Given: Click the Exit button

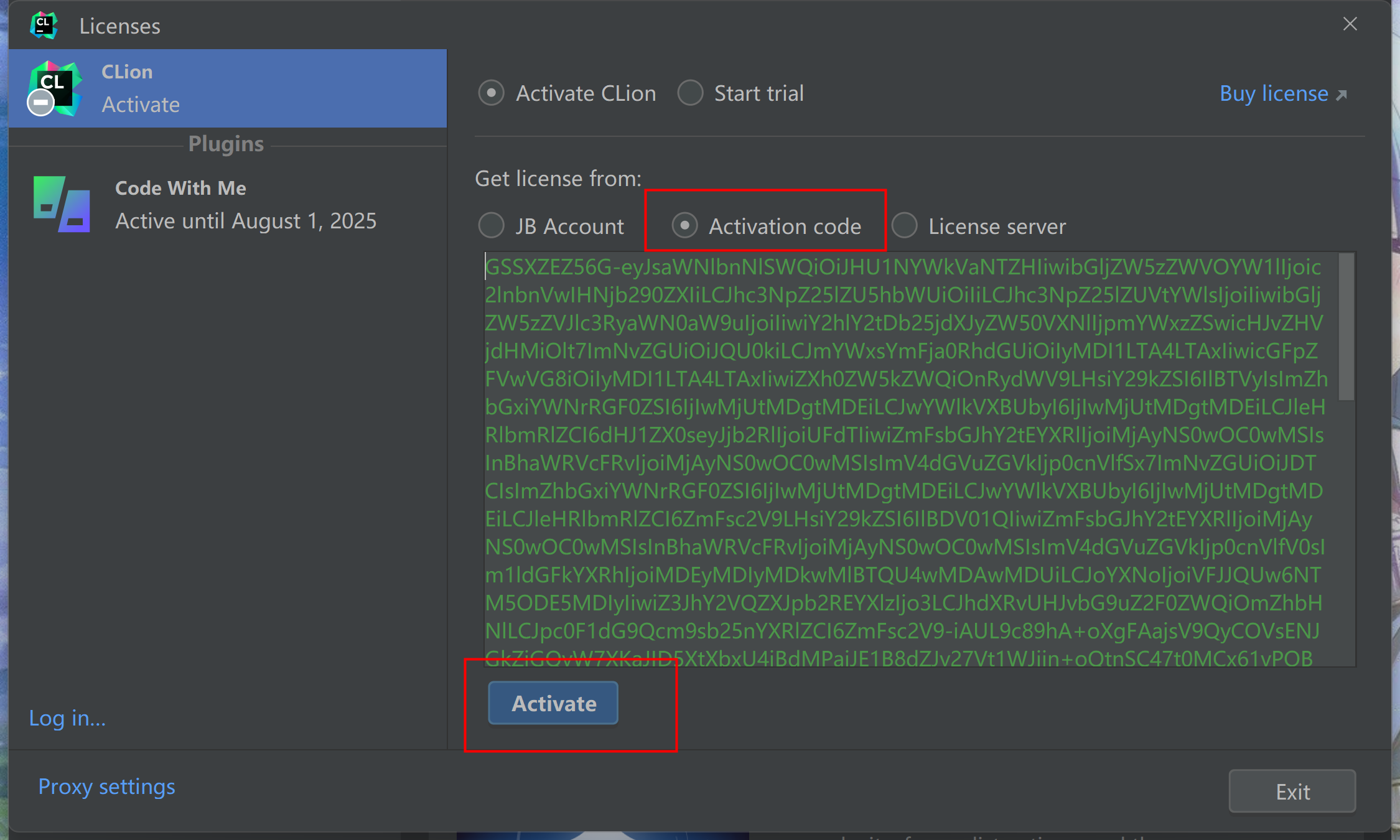Looking at the screenshot, I should (x=1292, y=791).
